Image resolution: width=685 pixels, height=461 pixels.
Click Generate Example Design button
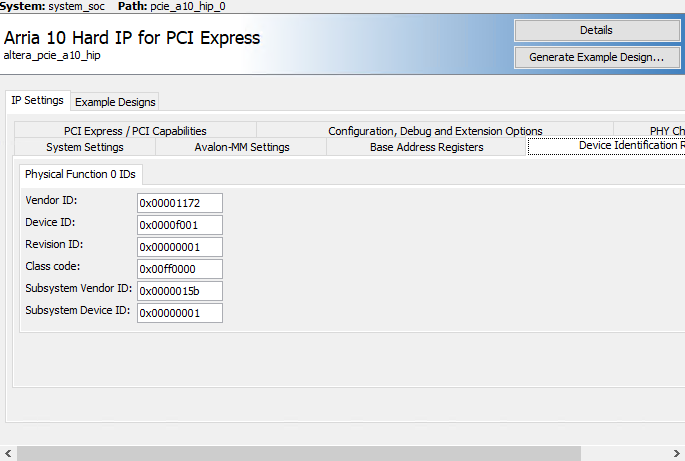[596, 57]
